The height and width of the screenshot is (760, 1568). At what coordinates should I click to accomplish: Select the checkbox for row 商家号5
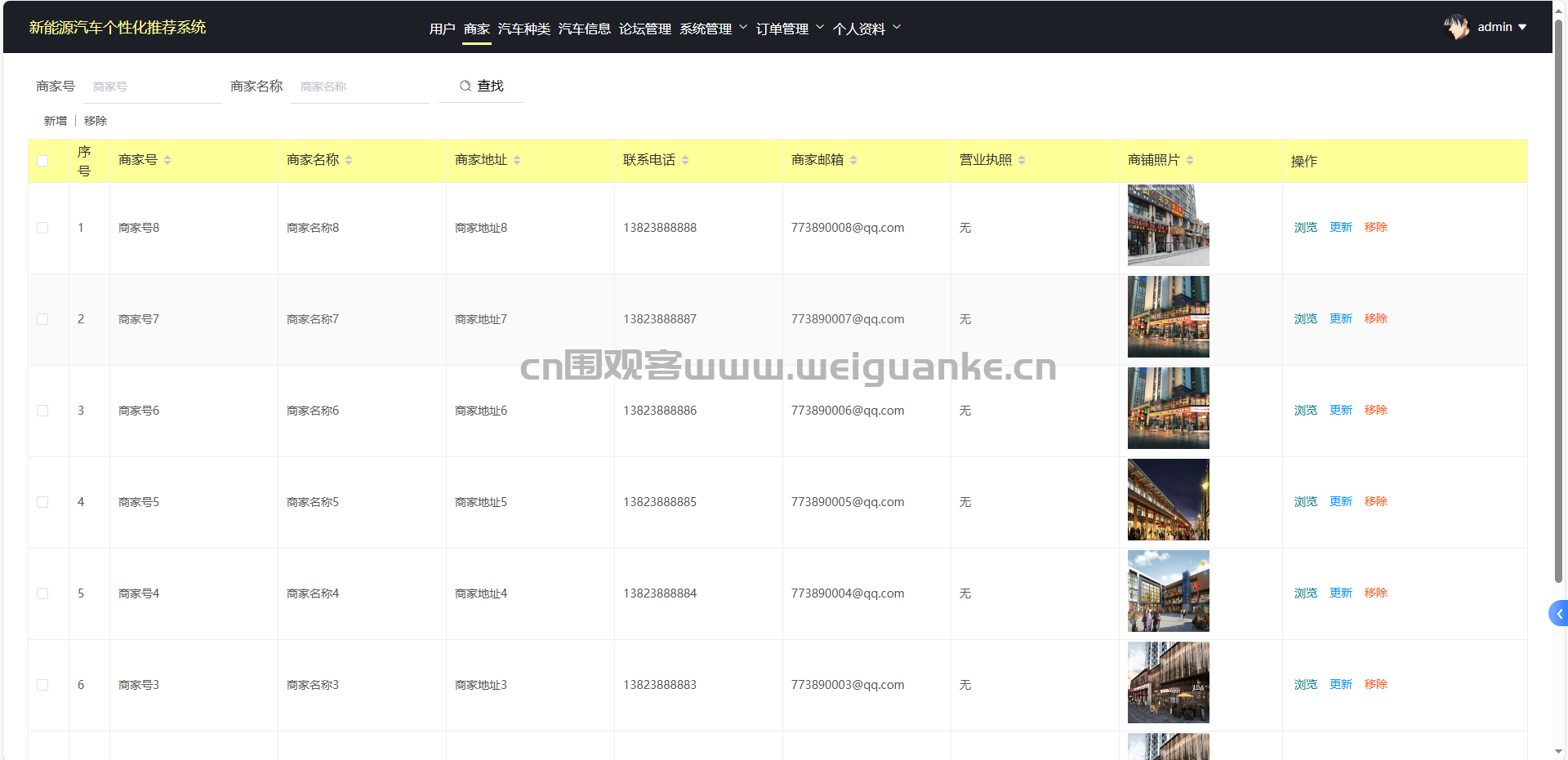(x=42, y=502)
